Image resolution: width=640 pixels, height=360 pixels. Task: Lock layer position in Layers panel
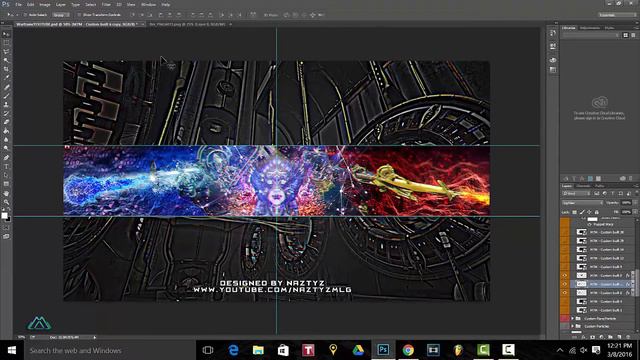[x=589, y=212]
